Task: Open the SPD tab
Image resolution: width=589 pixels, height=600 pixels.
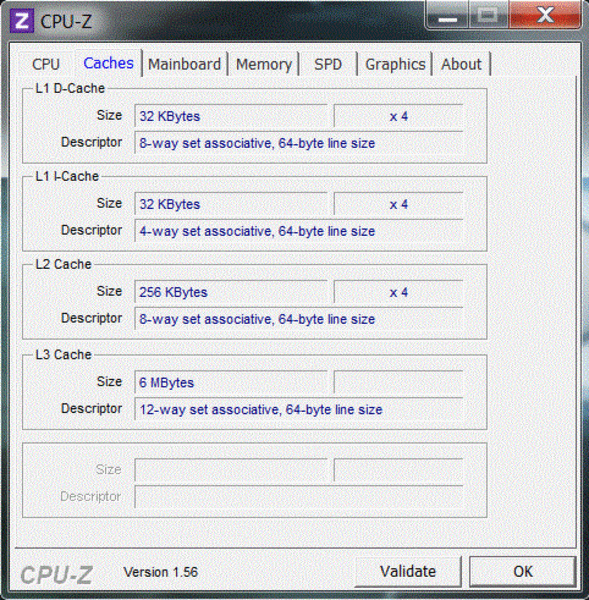Action: tap(328, 64)
